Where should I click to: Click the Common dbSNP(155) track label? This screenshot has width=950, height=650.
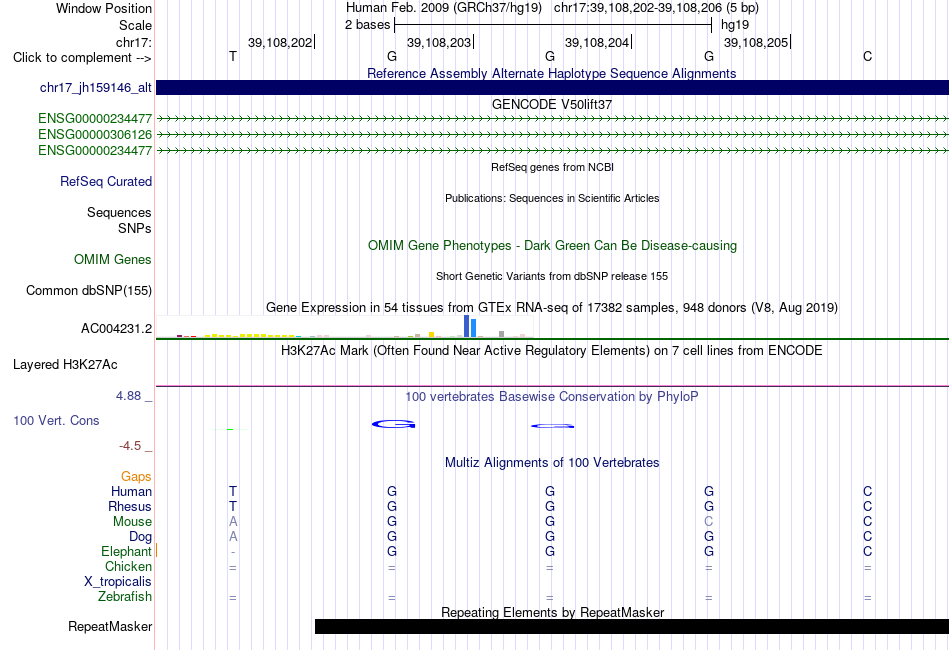pos(89,290)
